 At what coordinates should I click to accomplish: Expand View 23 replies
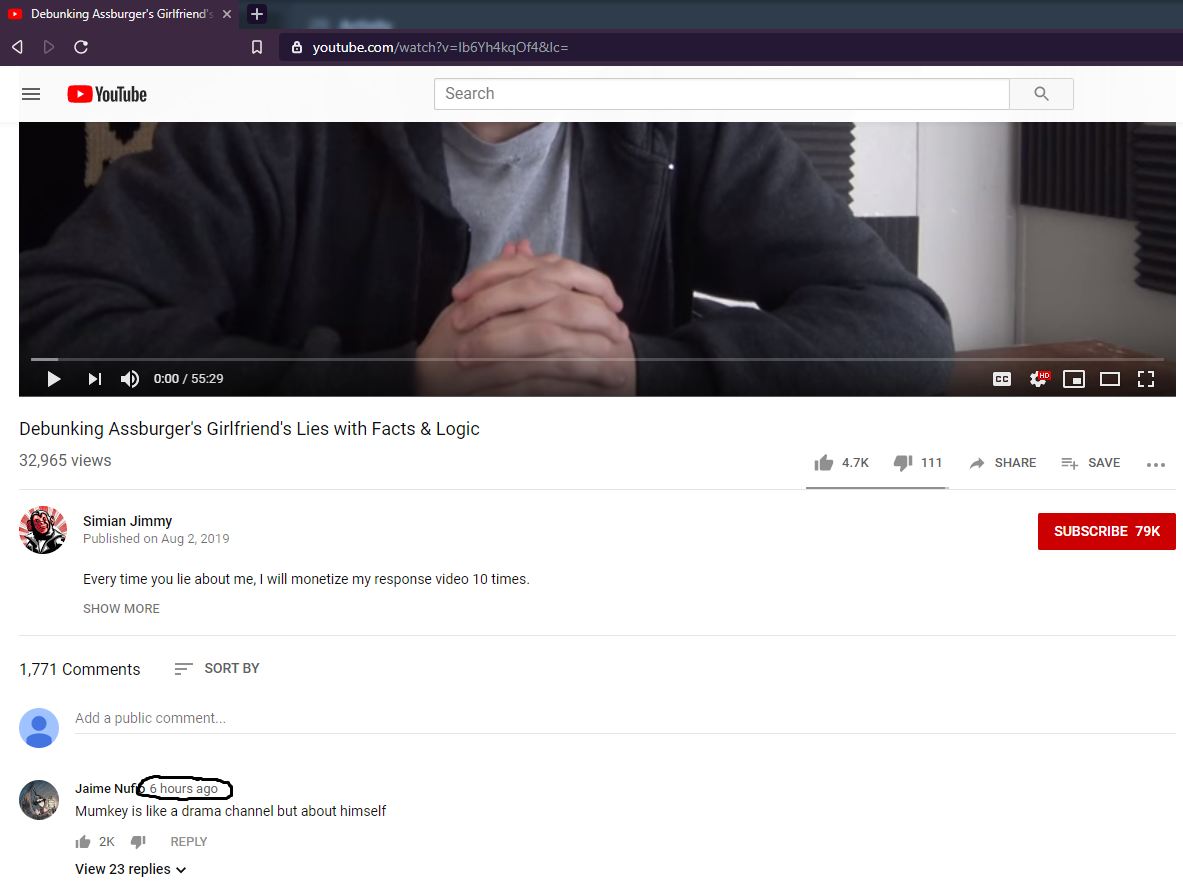click(x=131, y=869)
